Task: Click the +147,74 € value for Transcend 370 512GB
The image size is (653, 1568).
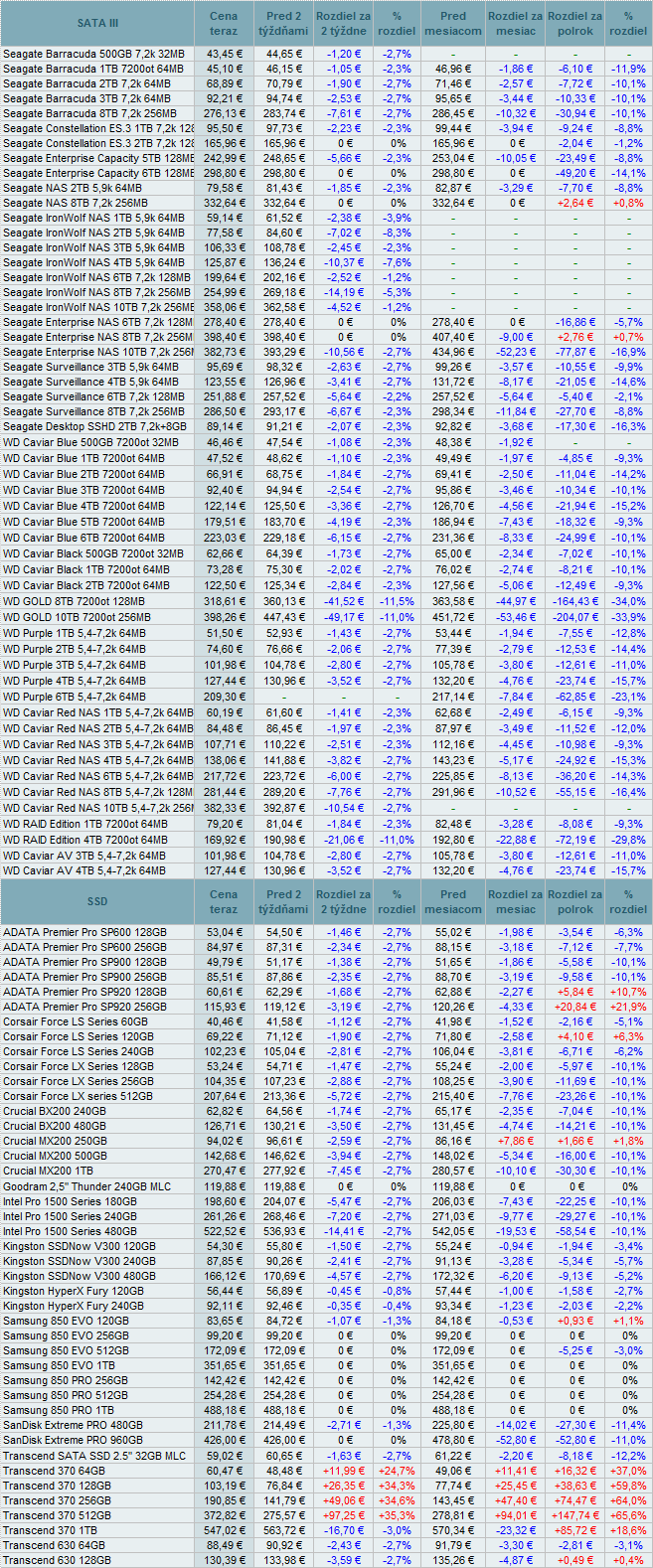Action: pos(575,1515)
